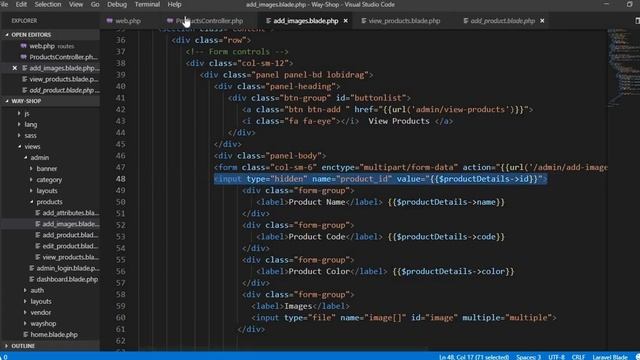Close the add_product.blade.php tab
The width and height of the screenshot is (640, 360).
click(x=542, y=21)
